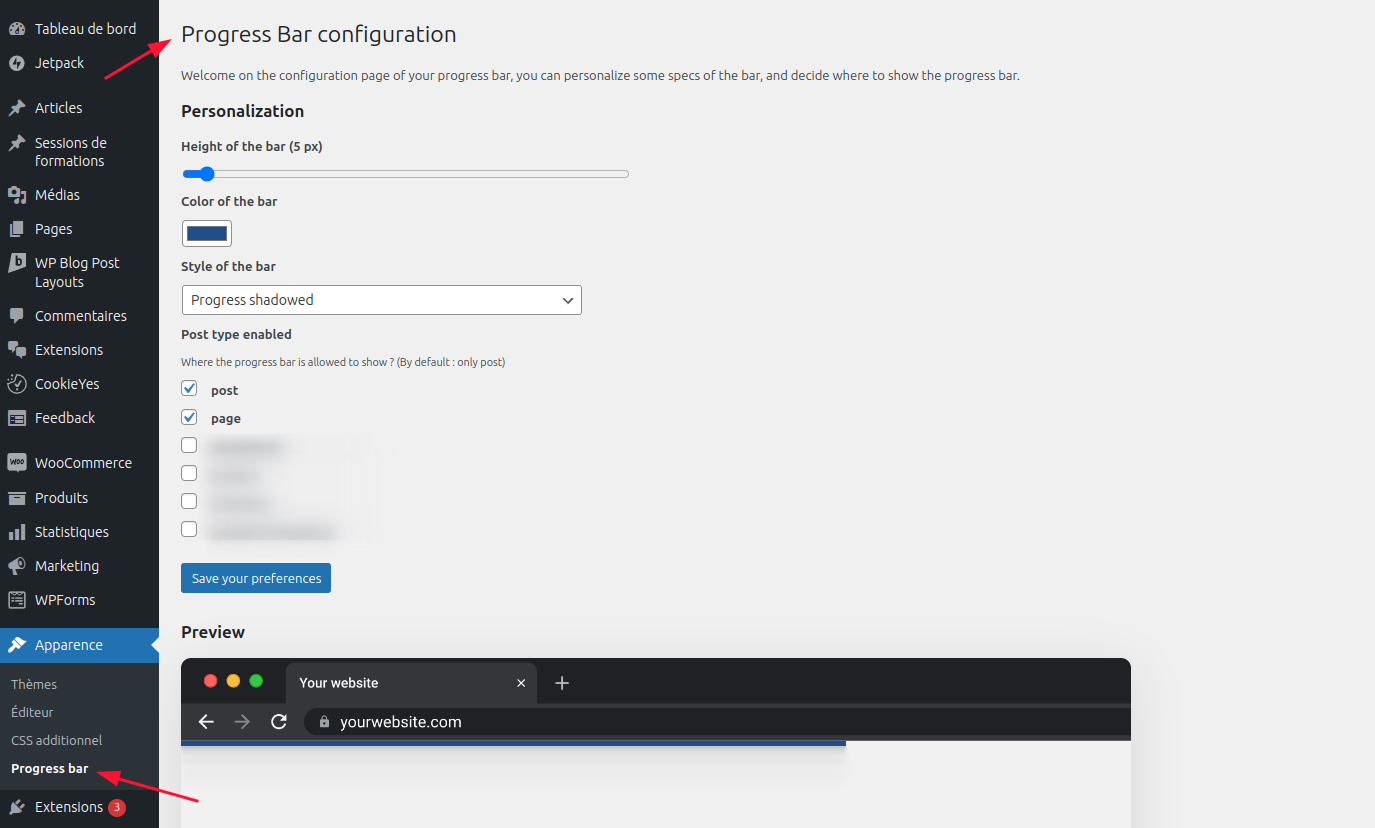
Task: Click the yourwebsite.com address field
Action: [x=718, y=722]
